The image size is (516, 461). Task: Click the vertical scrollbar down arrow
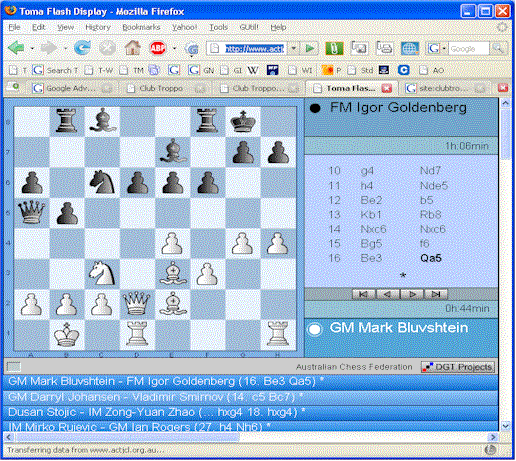pyautogui.click(x=505, y=426)
